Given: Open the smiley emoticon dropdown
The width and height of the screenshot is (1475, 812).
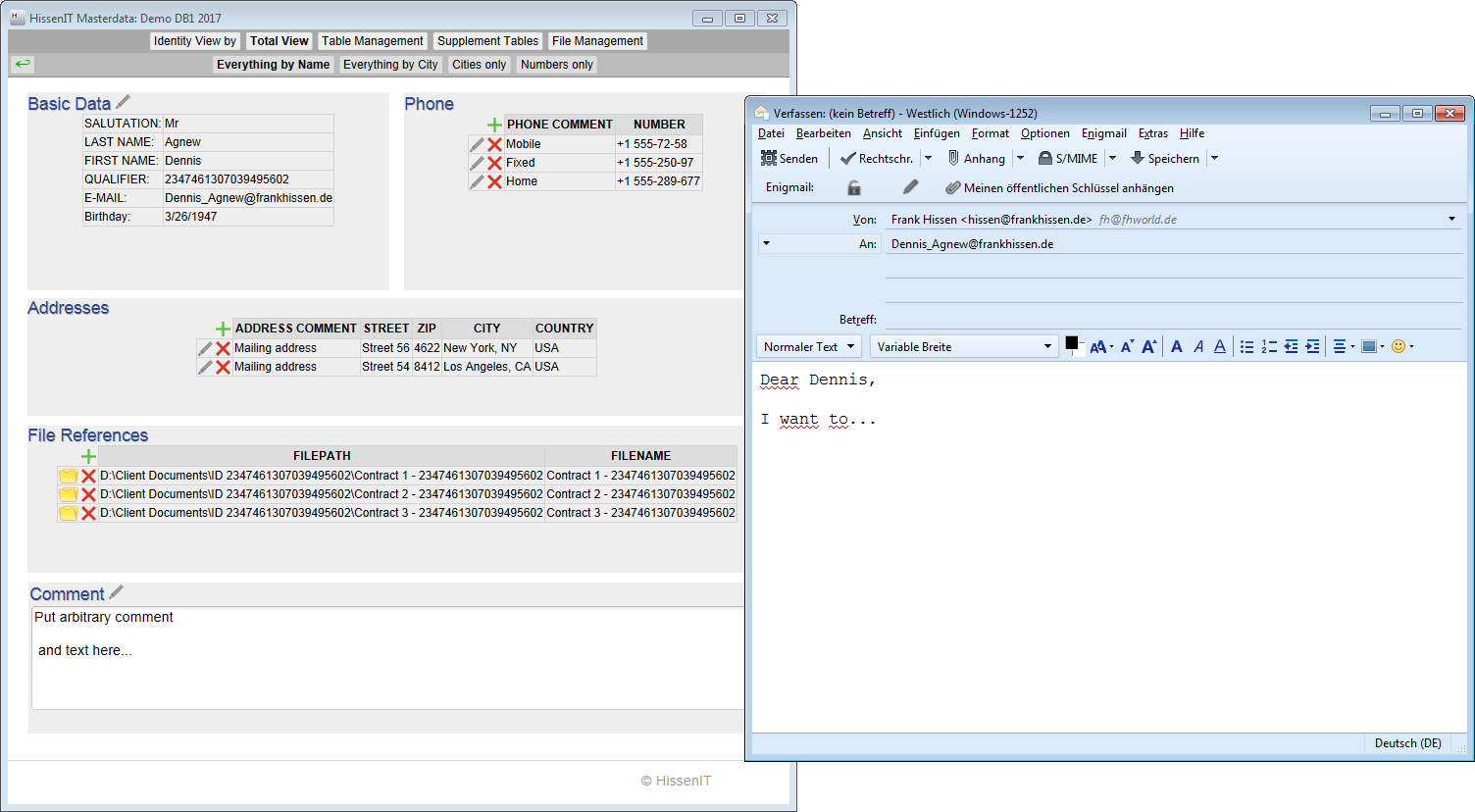Looking at the screenshot, I should (1402, 346).
